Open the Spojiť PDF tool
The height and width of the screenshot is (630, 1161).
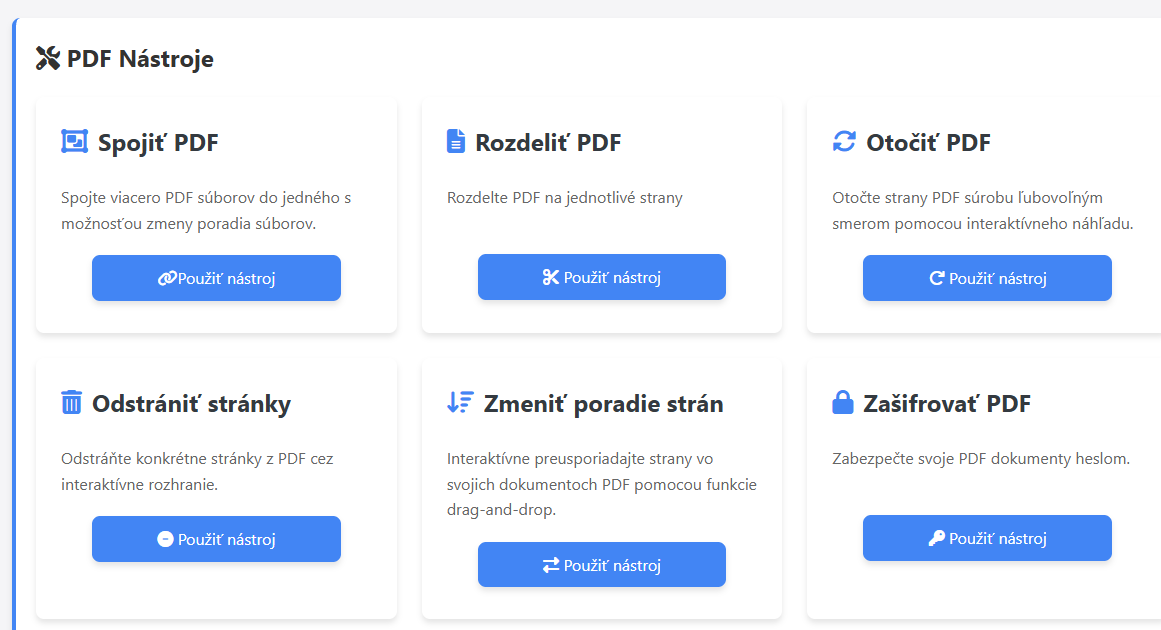[216, 277]
